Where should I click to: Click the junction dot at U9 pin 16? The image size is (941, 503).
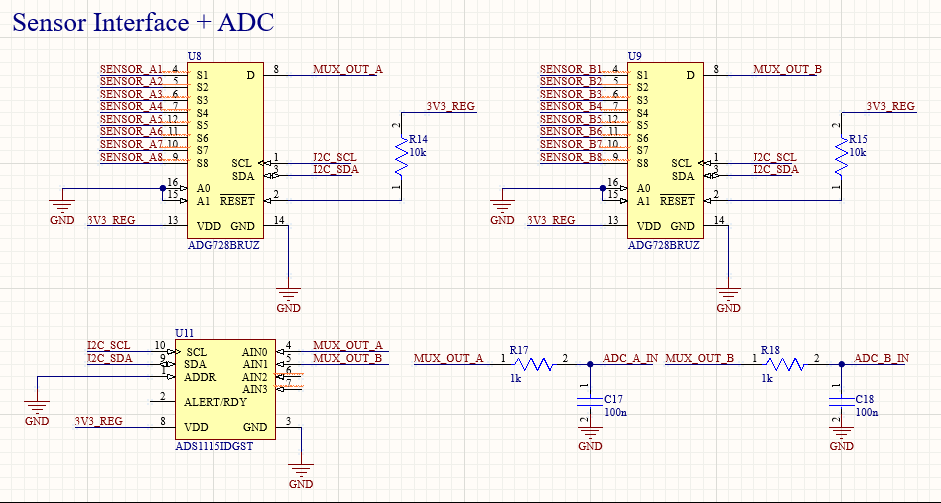click(603, 188)
